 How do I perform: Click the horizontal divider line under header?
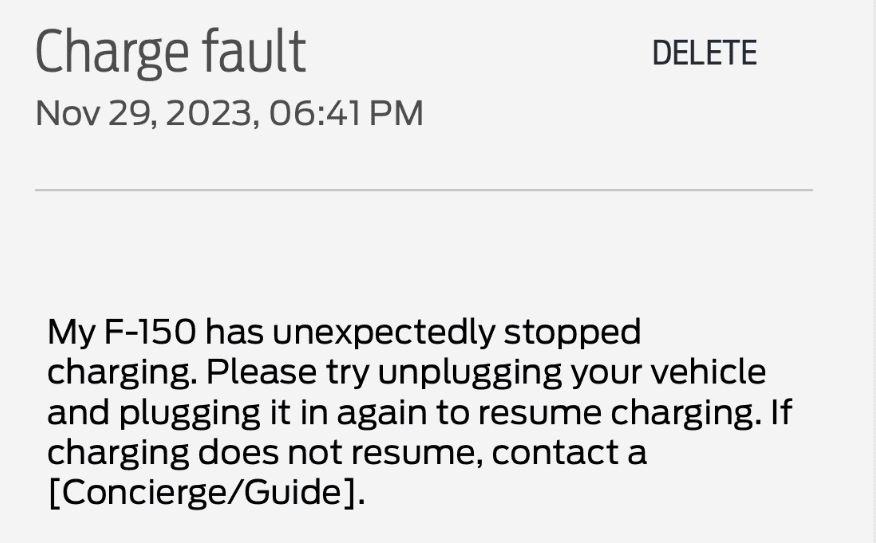pyautogui.click(x=424, y=189)
